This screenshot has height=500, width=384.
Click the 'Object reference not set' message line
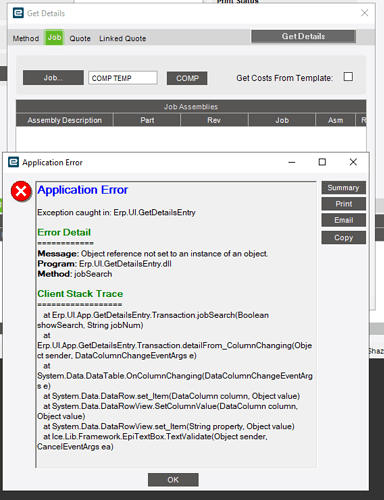tap(153, 254)
